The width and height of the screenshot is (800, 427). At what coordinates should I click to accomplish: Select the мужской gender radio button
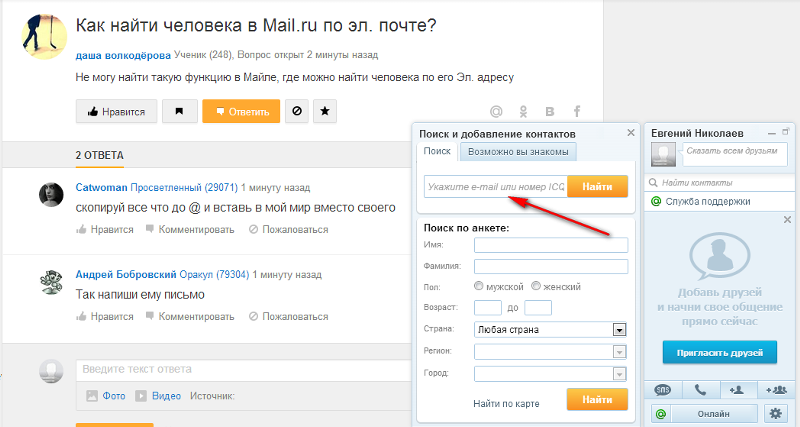point(479,286)
